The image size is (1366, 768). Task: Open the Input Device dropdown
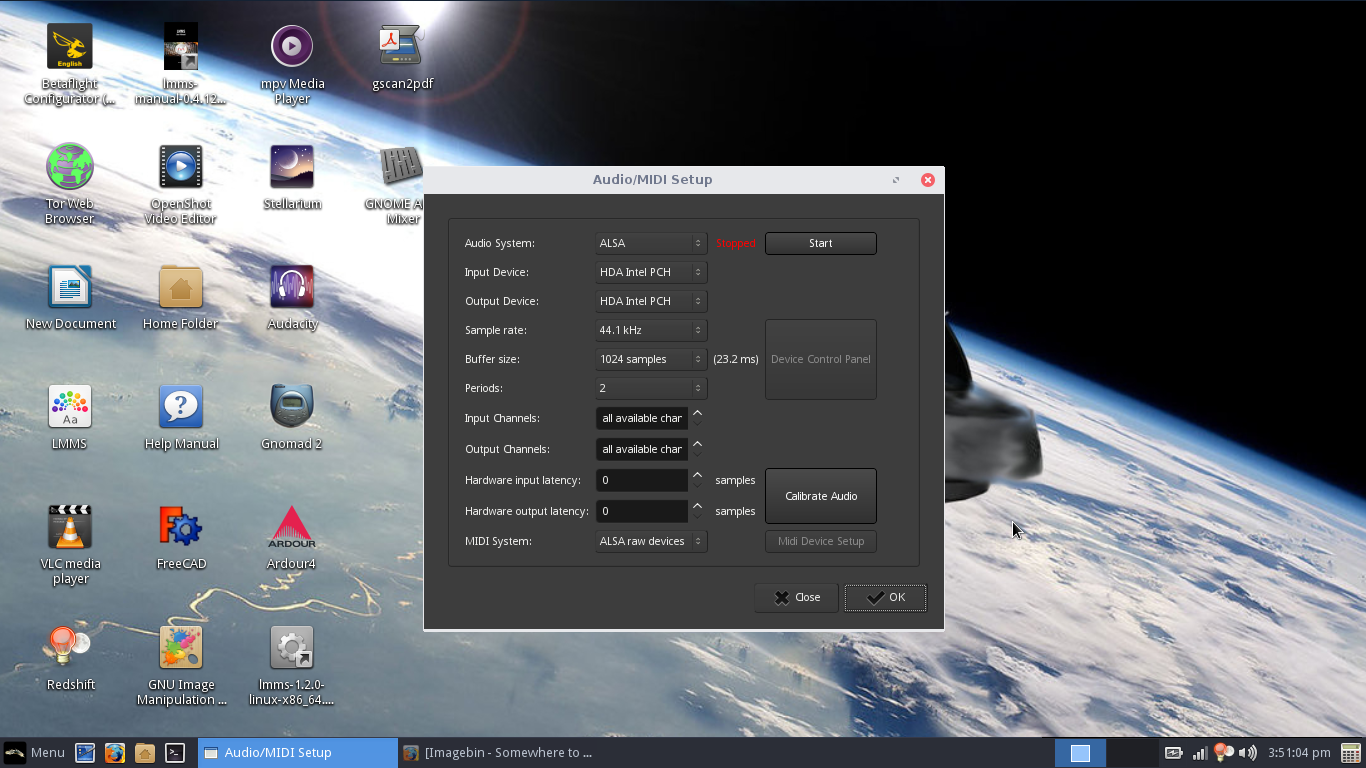click(x=651, y=272)
